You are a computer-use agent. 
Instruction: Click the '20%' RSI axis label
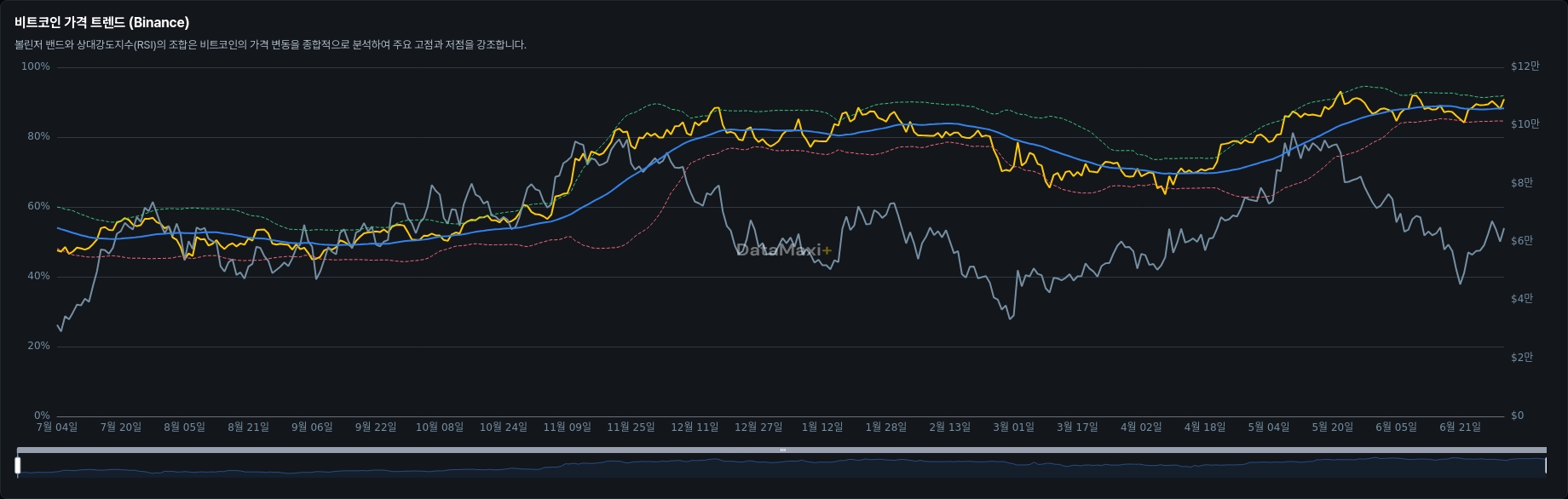38,346
